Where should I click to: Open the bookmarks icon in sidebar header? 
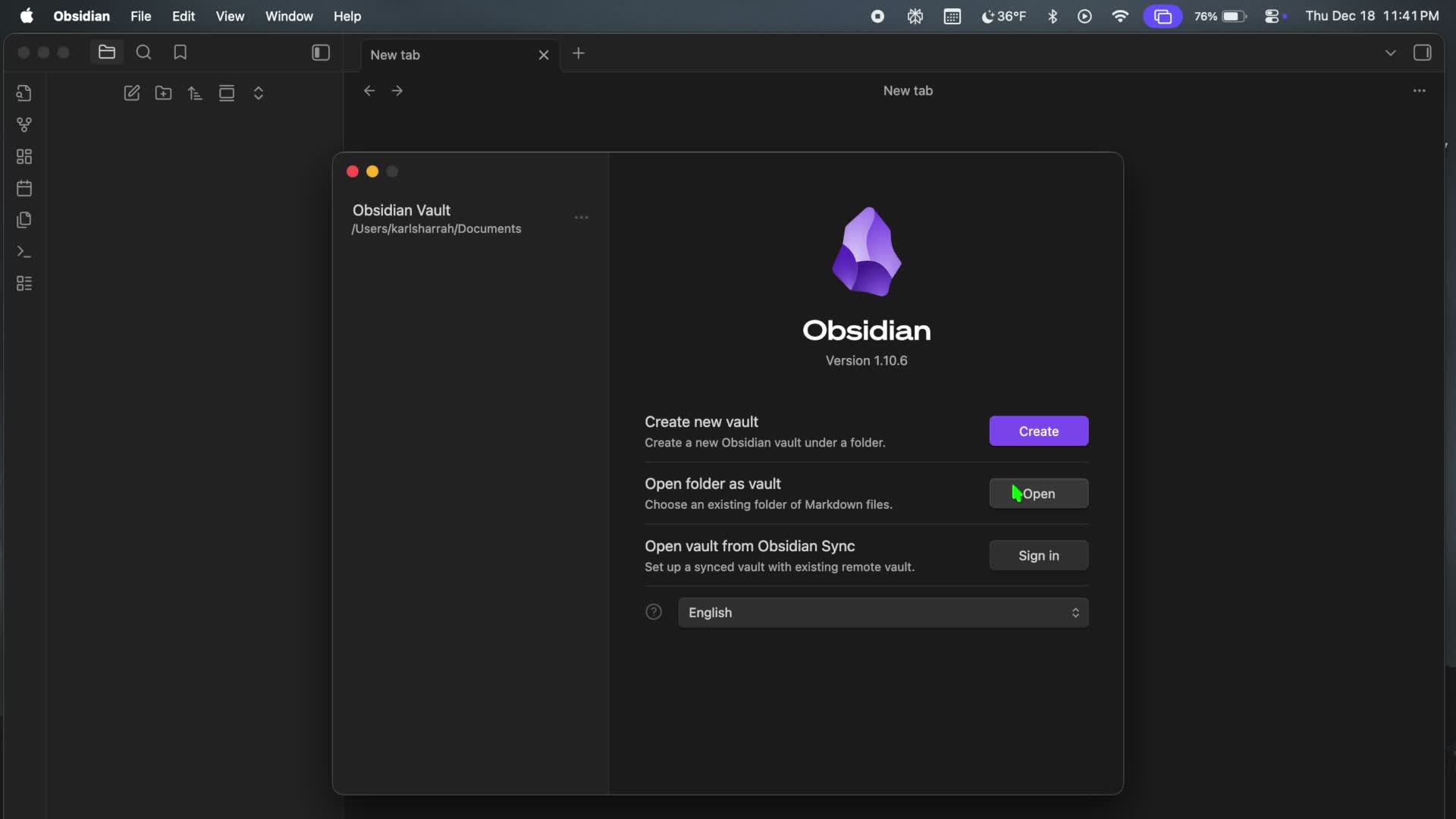coord(180,52)
